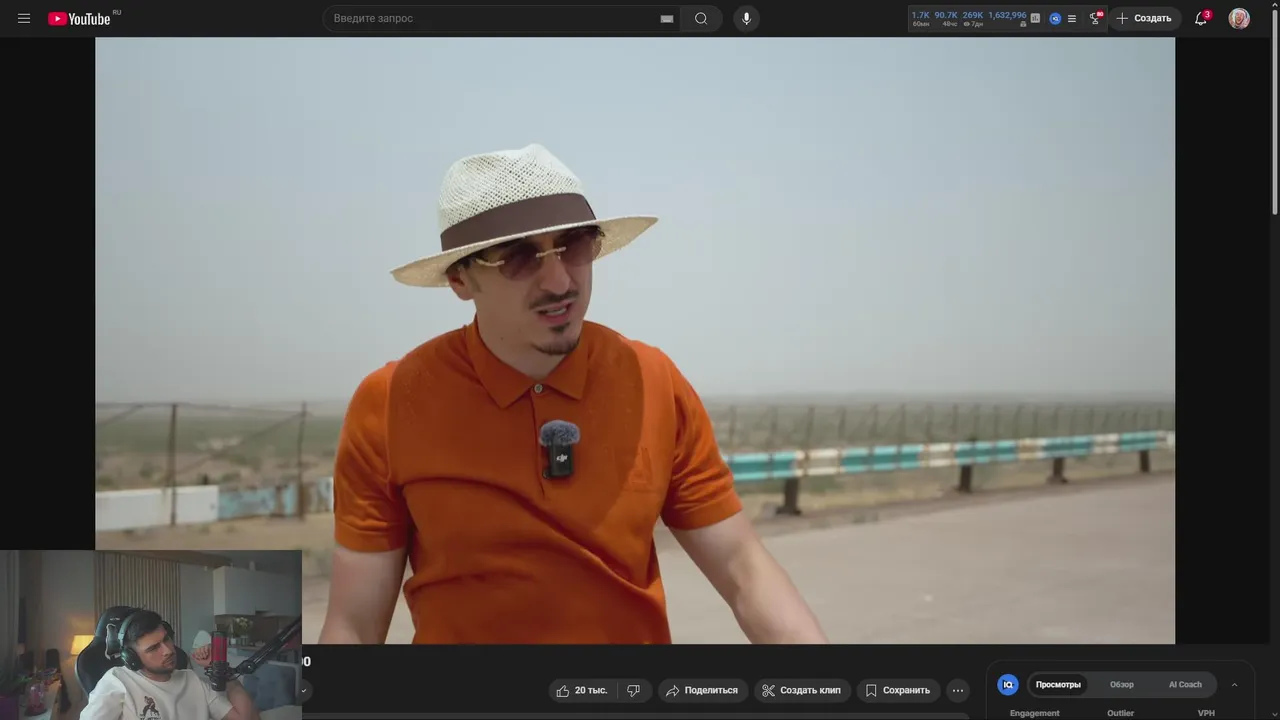Dislike the video with thumbs-down
This screenshot has height=720, width=1280.
click(633, 690)
